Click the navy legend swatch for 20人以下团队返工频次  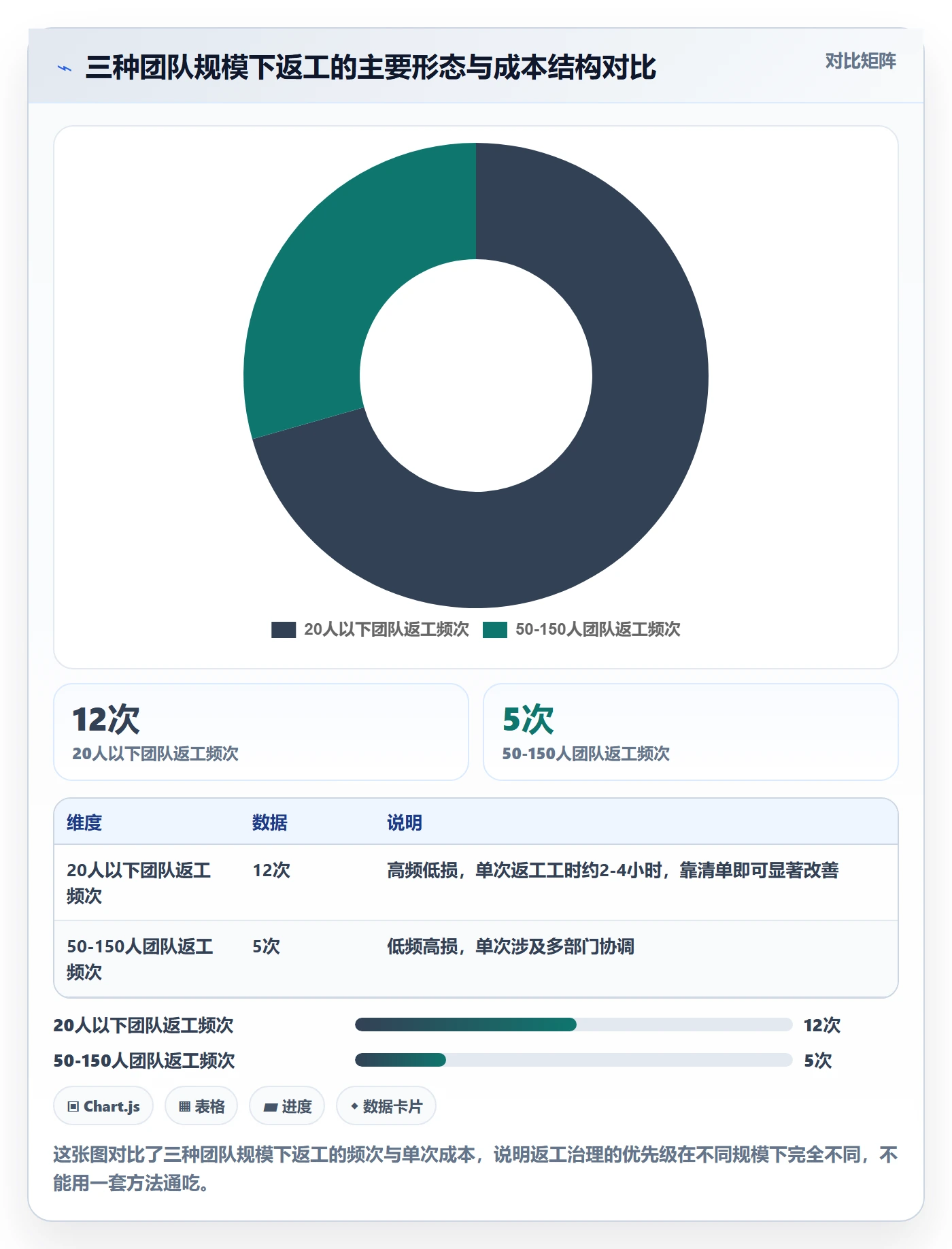[x=284, y=630]
